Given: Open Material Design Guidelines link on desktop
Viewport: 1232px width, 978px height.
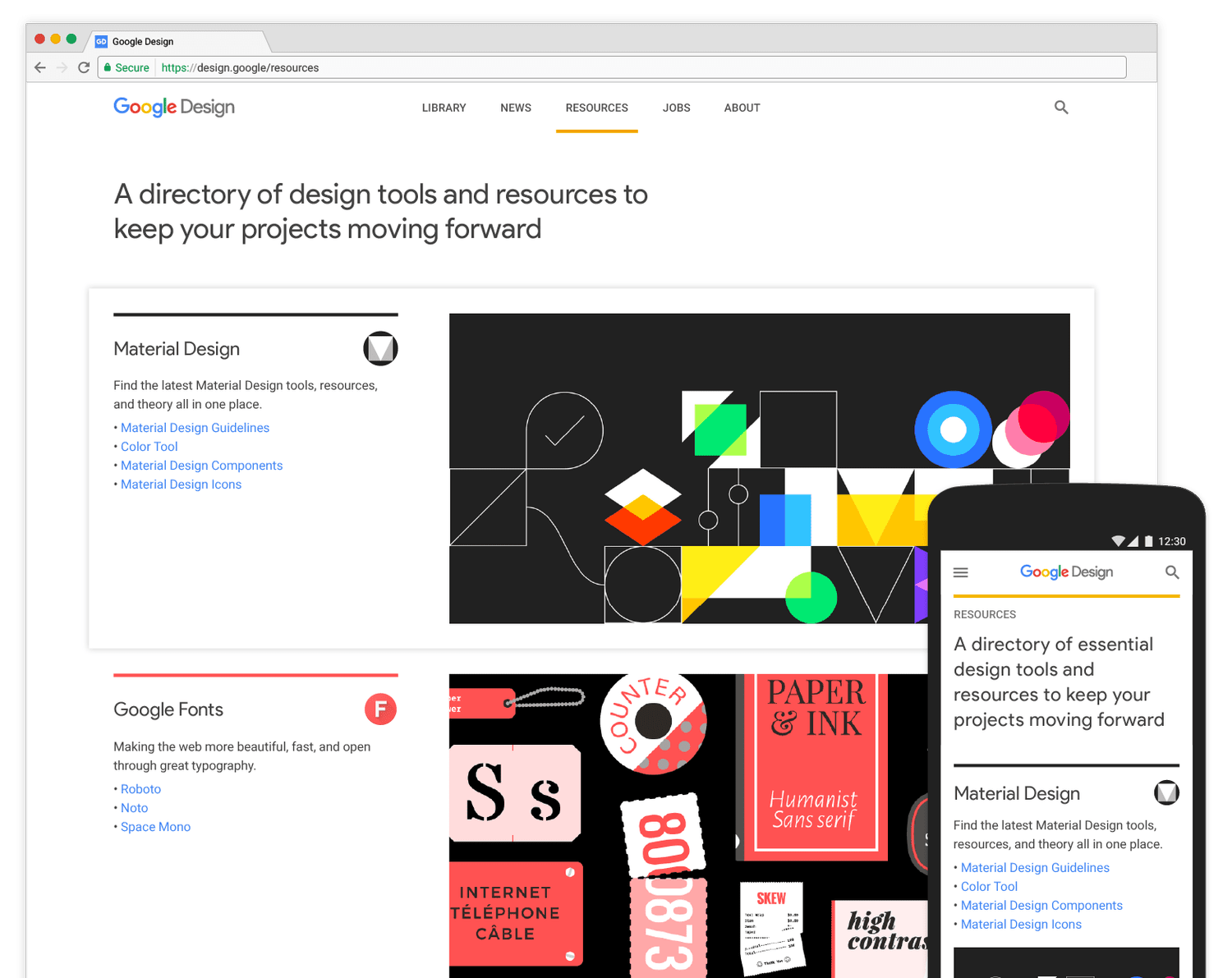Looking at the screenshot, I should click(195, 428).
